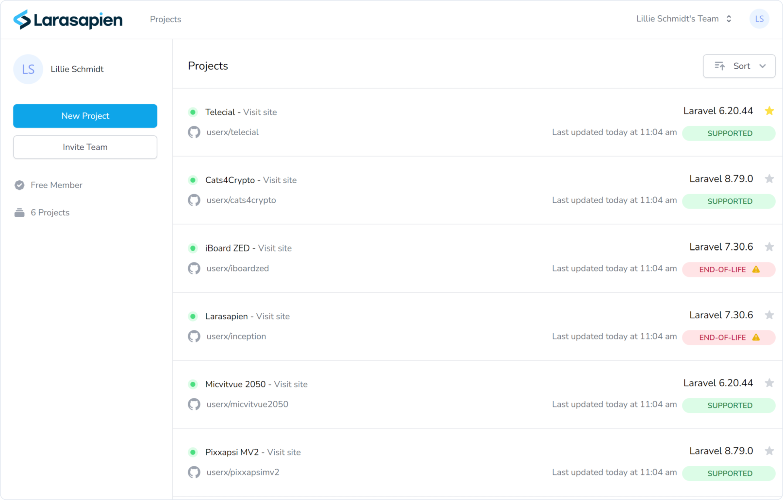Click Cats4Crypto's Laravel 8.79.0 version text
The height and width of the screenshot is (500, 783).
(721, 179)
